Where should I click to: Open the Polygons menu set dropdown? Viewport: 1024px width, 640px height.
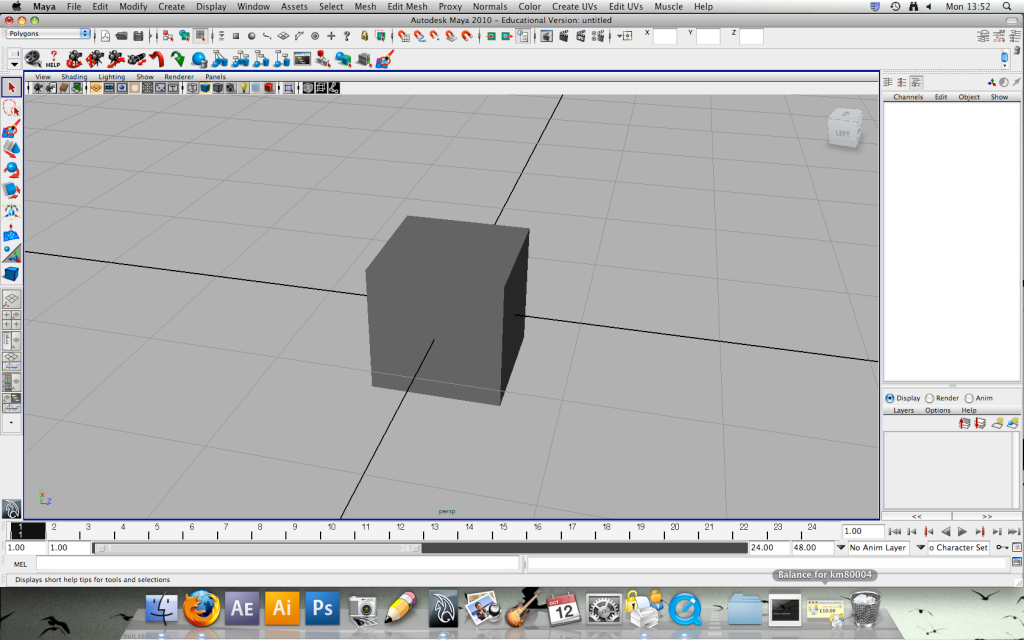click(48, 33)
